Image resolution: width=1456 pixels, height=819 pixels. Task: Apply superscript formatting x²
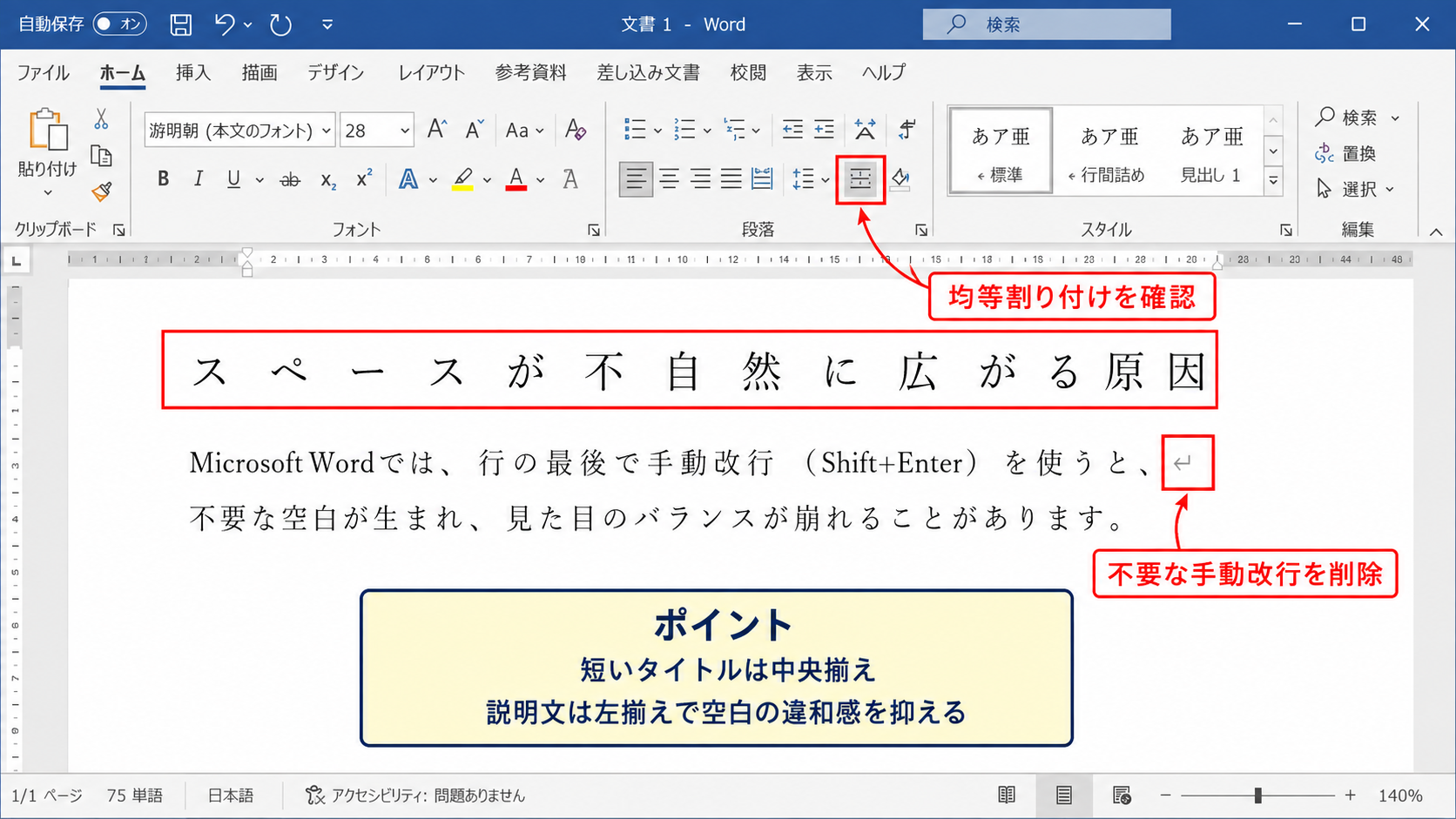click(364, 178)
